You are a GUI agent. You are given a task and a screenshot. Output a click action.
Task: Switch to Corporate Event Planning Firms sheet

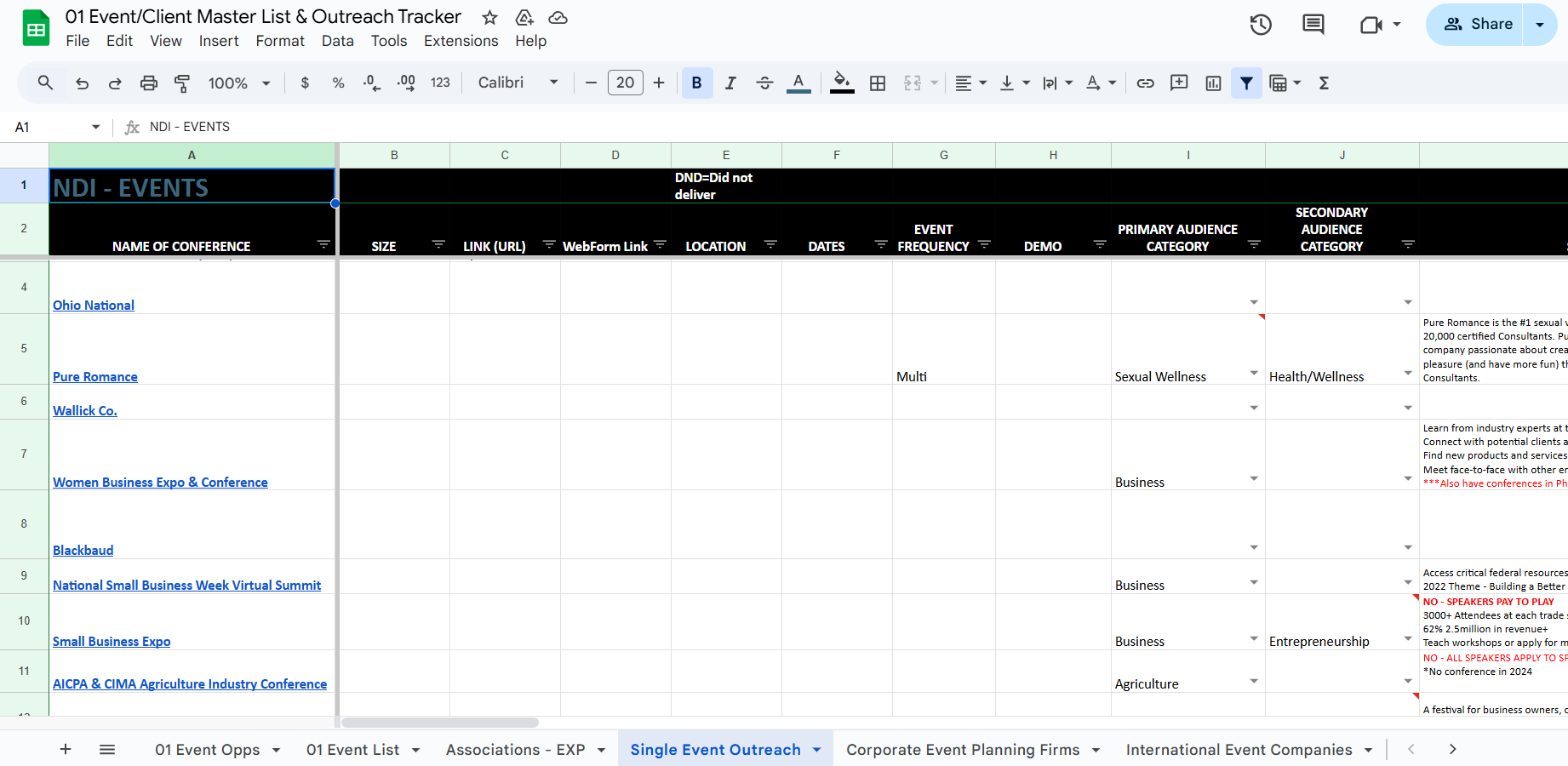point(963,749)
